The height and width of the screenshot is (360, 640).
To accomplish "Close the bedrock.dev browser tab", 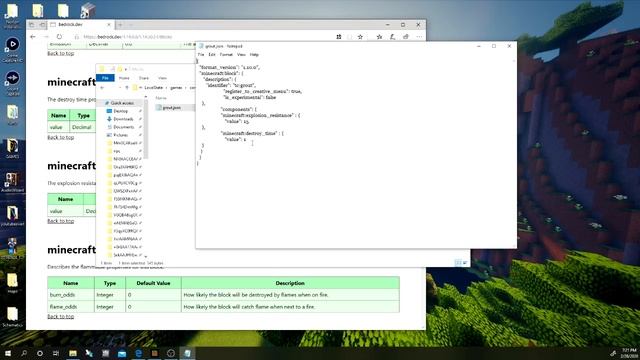I will [109, 24].
